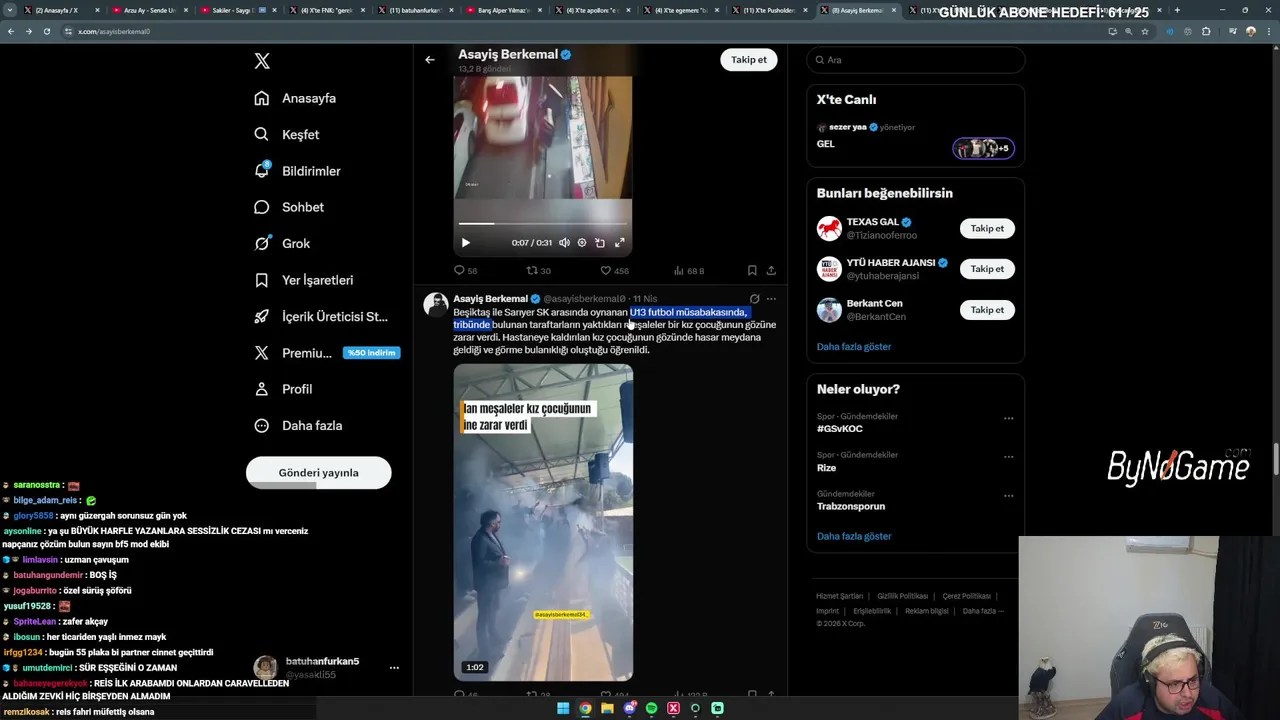The image size is (1280, 720).
Task: Open Bildirimler notifications
Action: click(x=297, y=171)
